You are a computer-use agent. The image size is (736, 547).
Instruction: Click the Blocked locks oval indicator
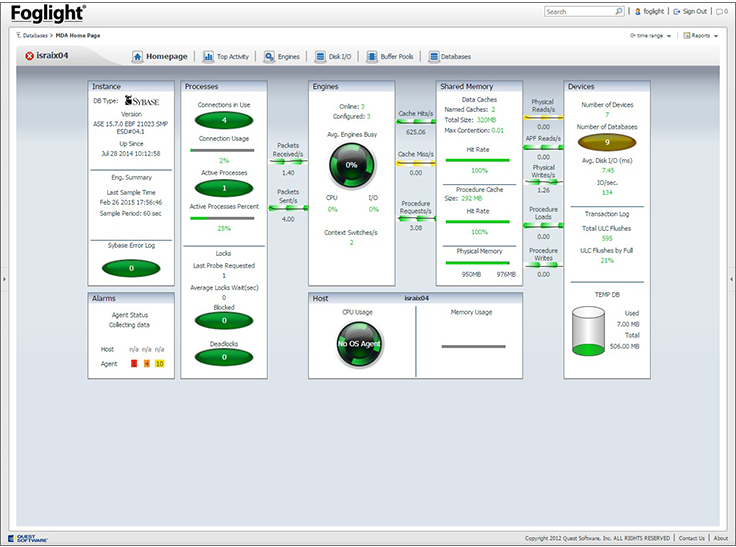tap(224, 321)
